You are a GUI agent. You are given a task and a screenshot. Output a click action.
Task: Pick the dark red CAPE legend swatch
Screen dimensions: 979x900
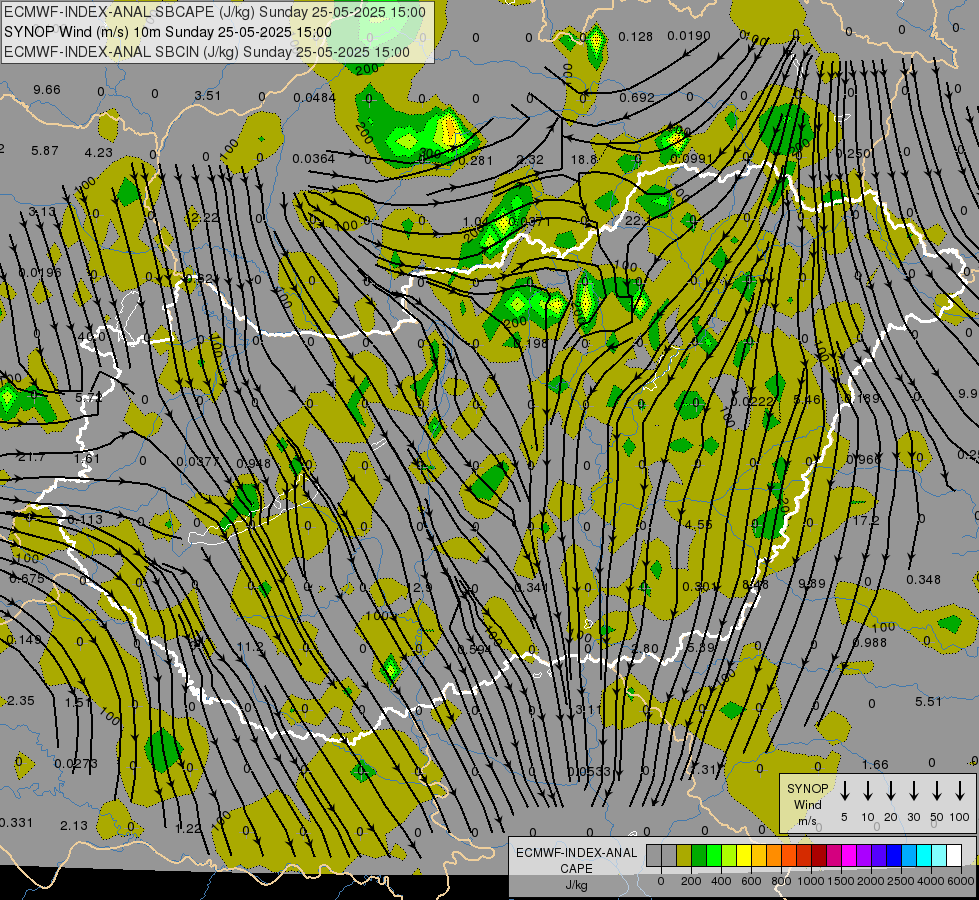[x=820, y=855]
